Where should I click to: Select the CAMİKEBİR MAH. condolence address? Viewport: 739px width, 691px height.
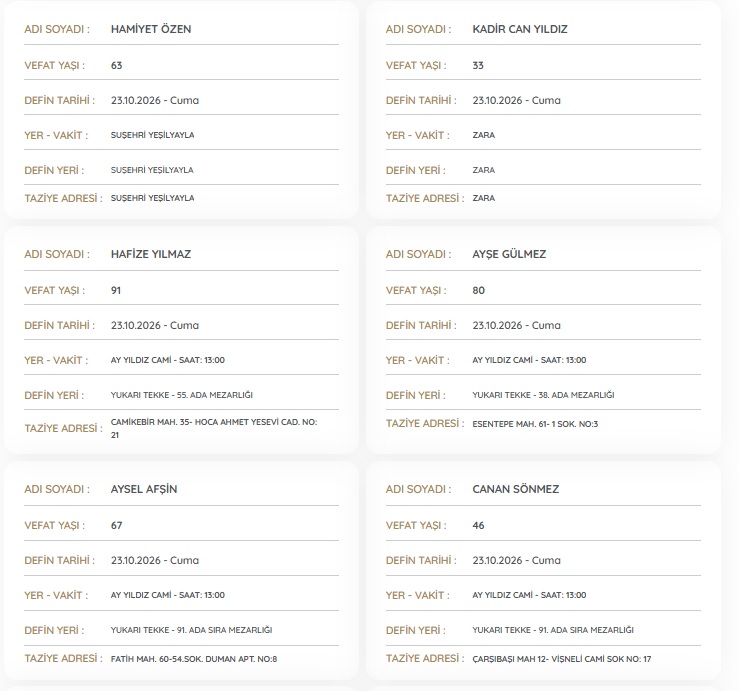(x=214, y=428)
